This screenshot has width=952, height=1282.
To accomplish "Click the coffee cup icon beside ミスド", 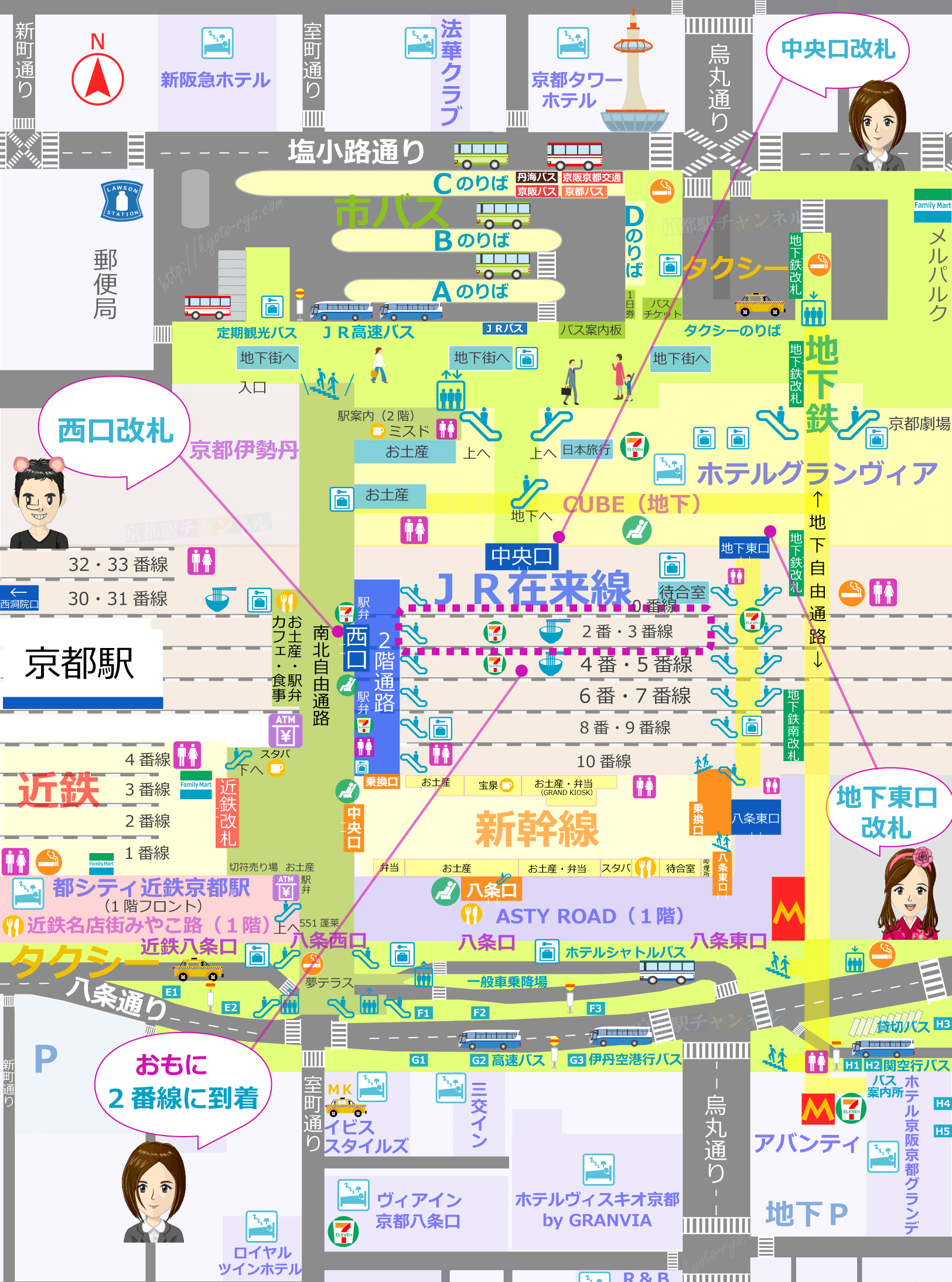I will tap(379, 431).
